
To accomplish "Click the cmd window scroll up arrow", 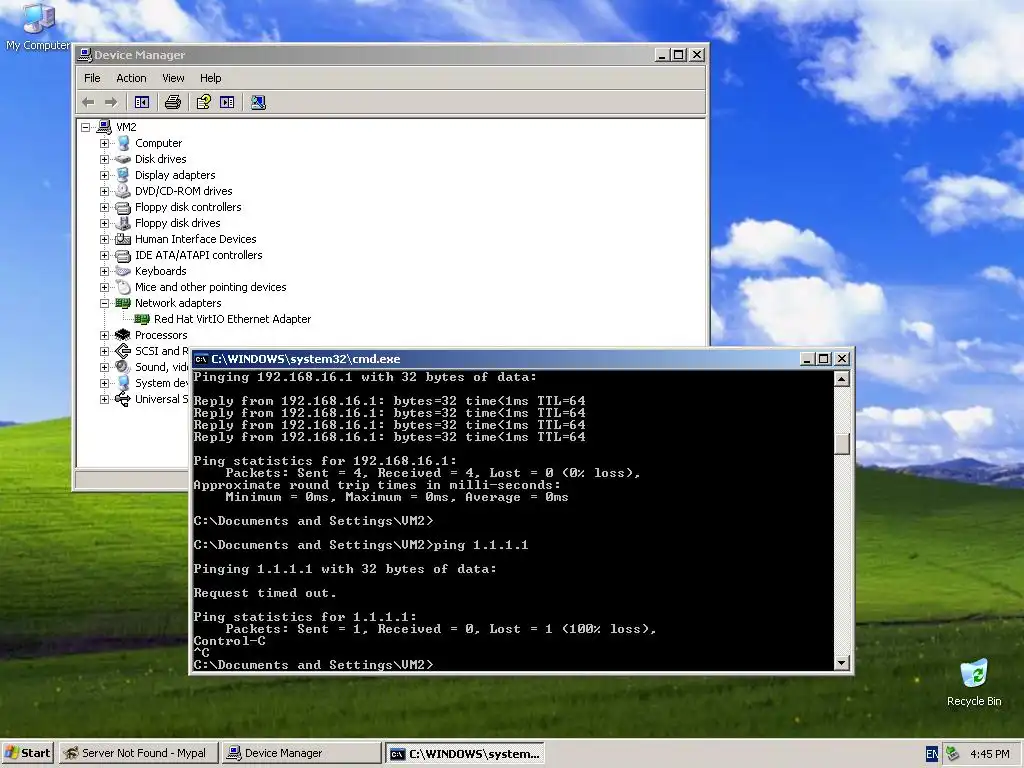I will click(x=842, y=379).
